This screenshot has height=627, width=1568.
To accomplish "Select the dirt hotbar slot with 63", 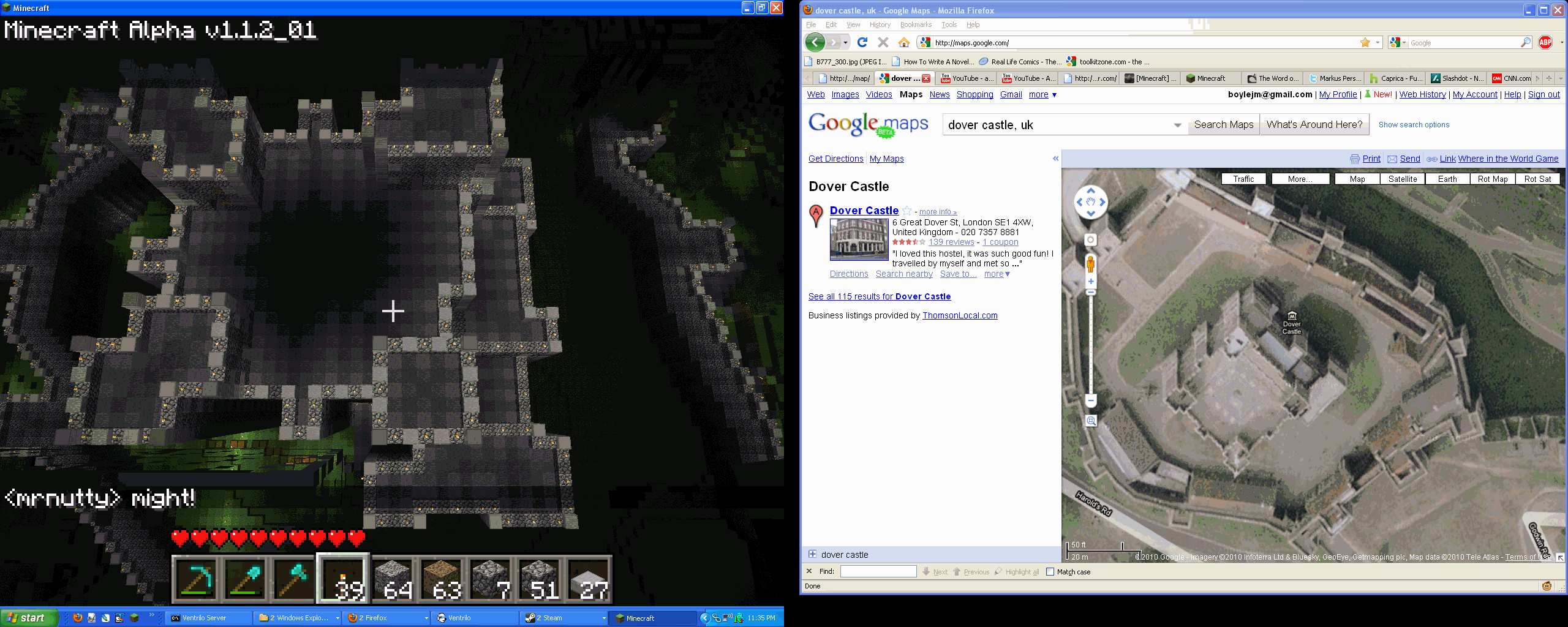I will 441,579.
